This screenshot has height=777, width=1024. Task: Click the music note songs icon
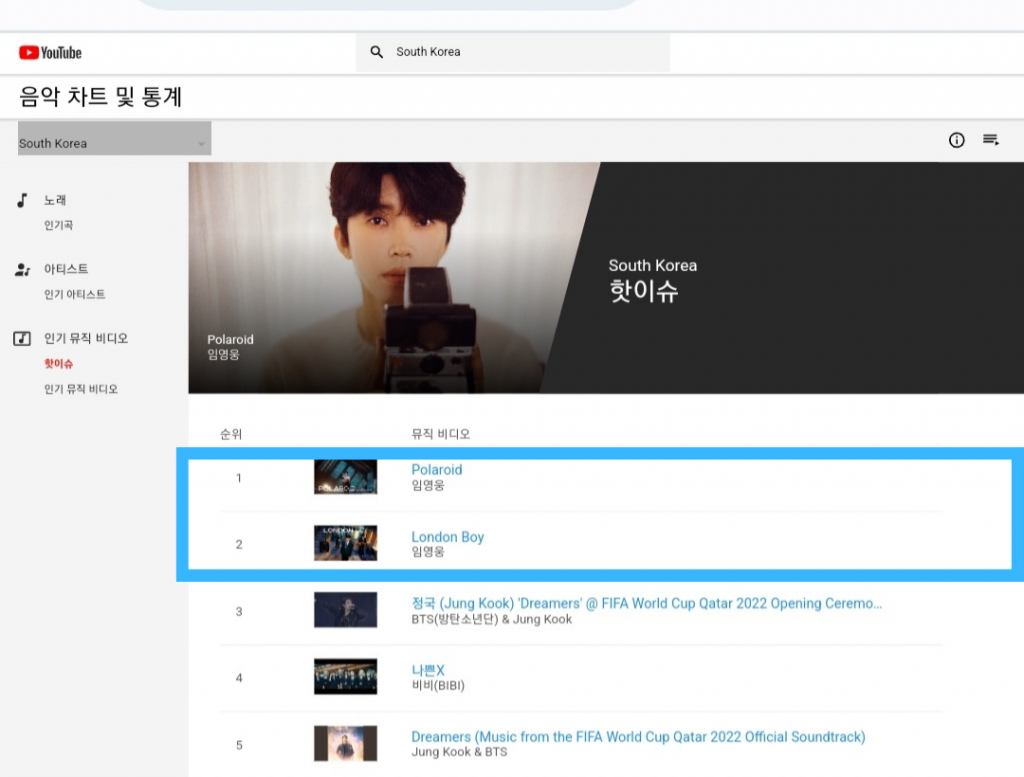(x=22, y=200)
